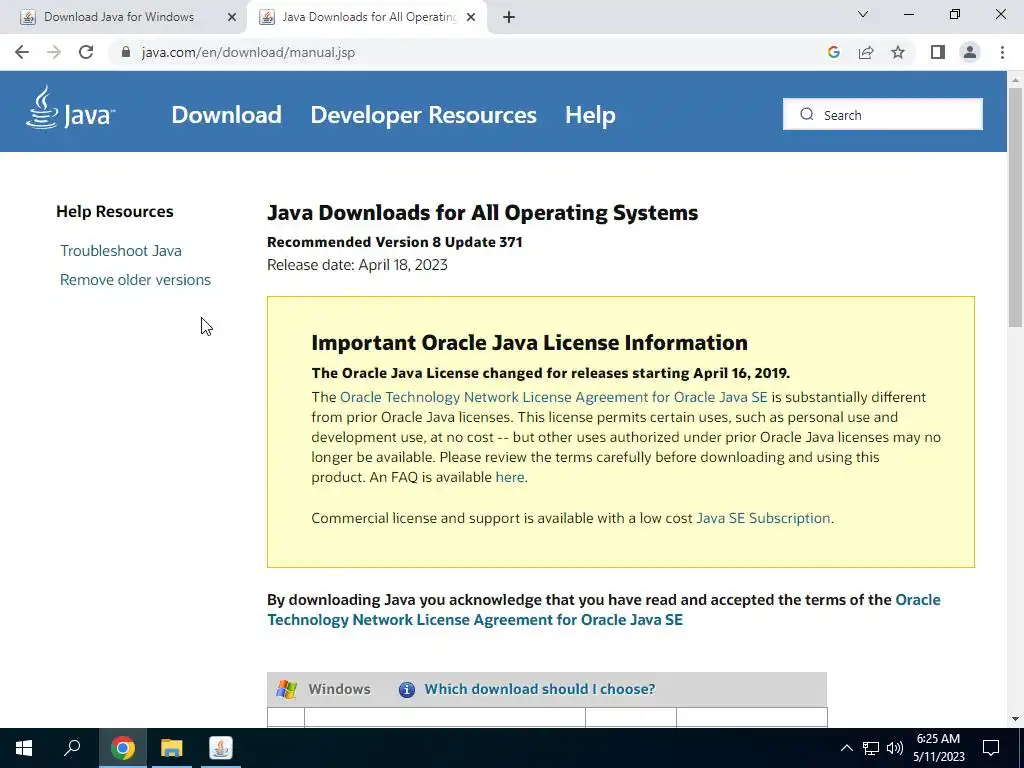Close the Download Java for Windows tab
The width and height of the screenshot is (1024, 768).
pyautogui.click(x=231, y=18)
